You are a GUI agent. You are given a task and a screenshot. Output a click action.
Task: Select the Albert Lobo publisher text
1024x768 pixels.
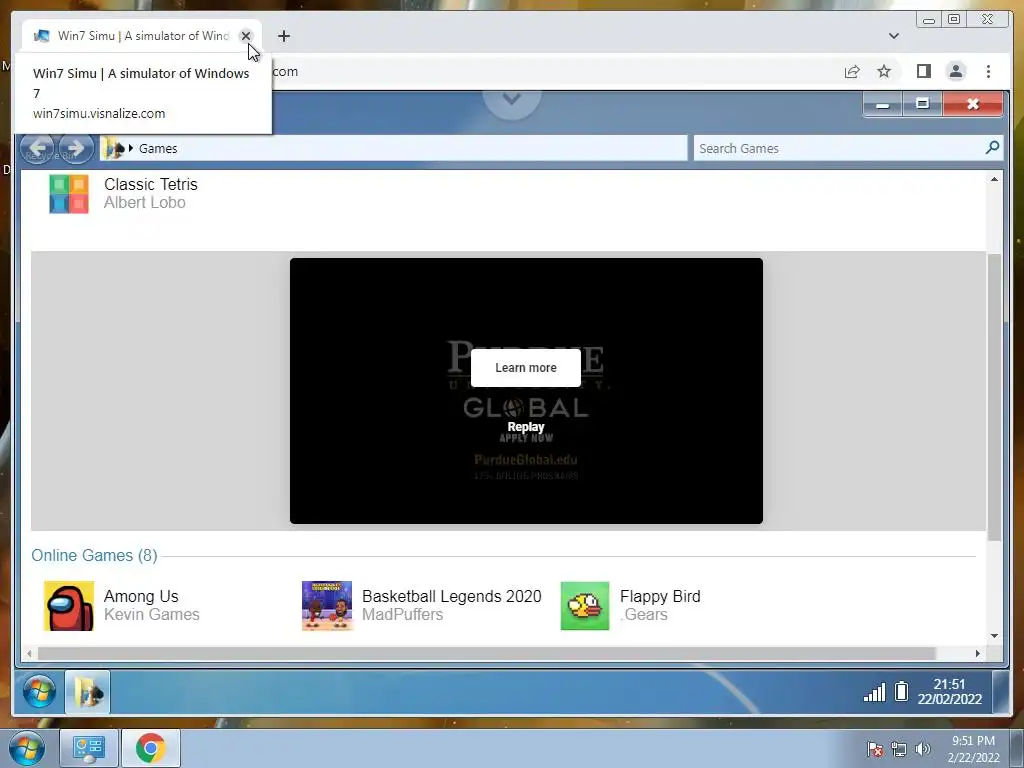[145, 203]
